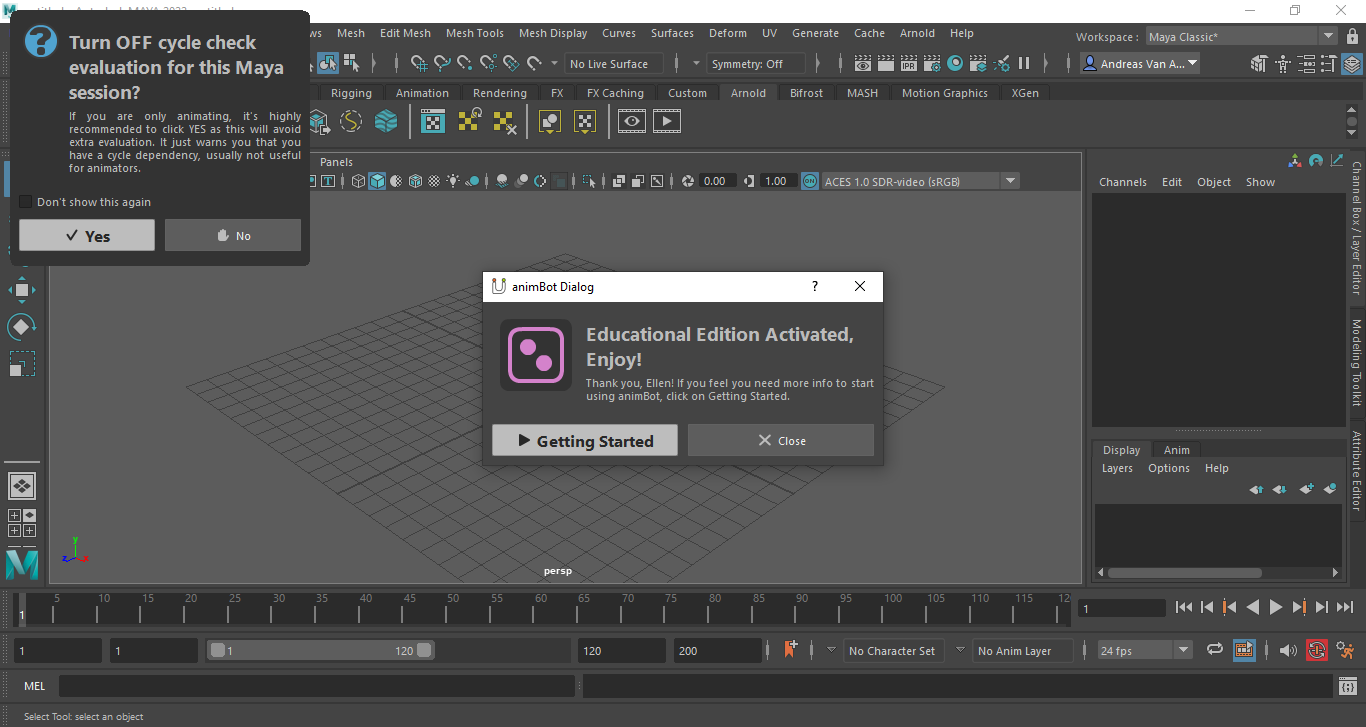1366x727 pixels.
Task: Click the set key bookmark icon
Action: pos(791,650)
